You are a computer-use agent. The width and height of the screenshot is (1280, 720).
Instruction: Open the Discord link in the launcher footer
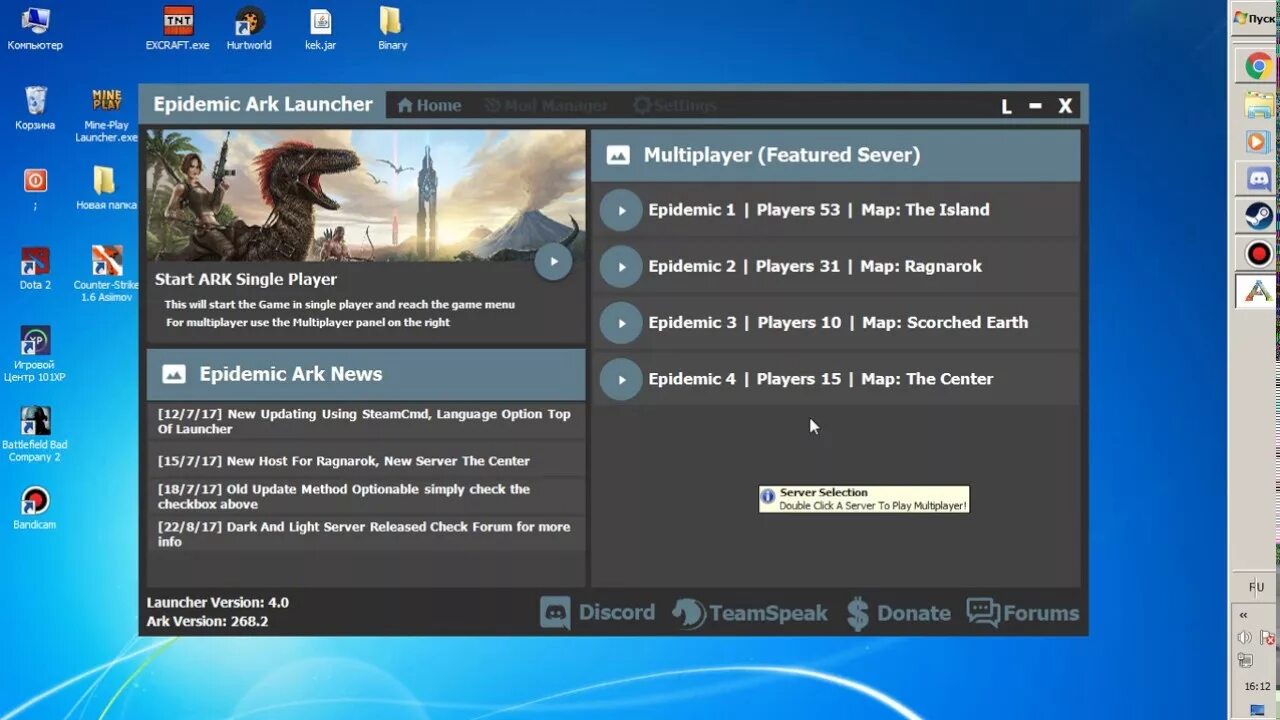point(598,613)
